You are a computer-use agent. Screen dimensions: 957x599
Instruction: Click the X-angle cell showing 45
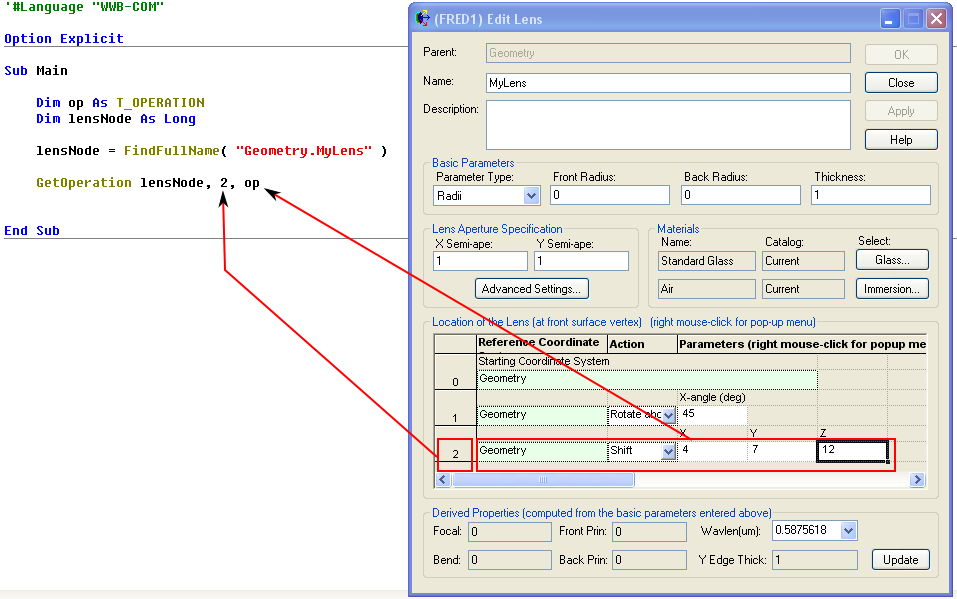pos(712,415)
